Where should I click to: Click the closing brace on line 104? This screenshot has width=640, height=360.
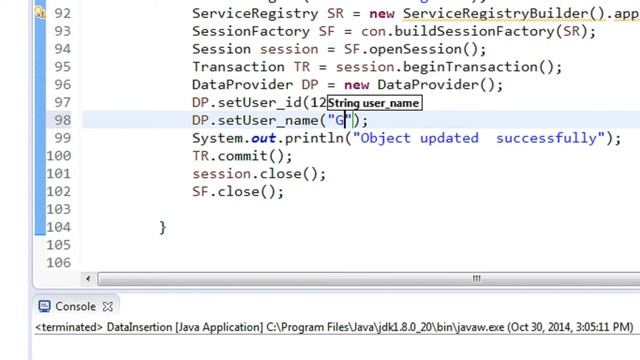[163, 227]
